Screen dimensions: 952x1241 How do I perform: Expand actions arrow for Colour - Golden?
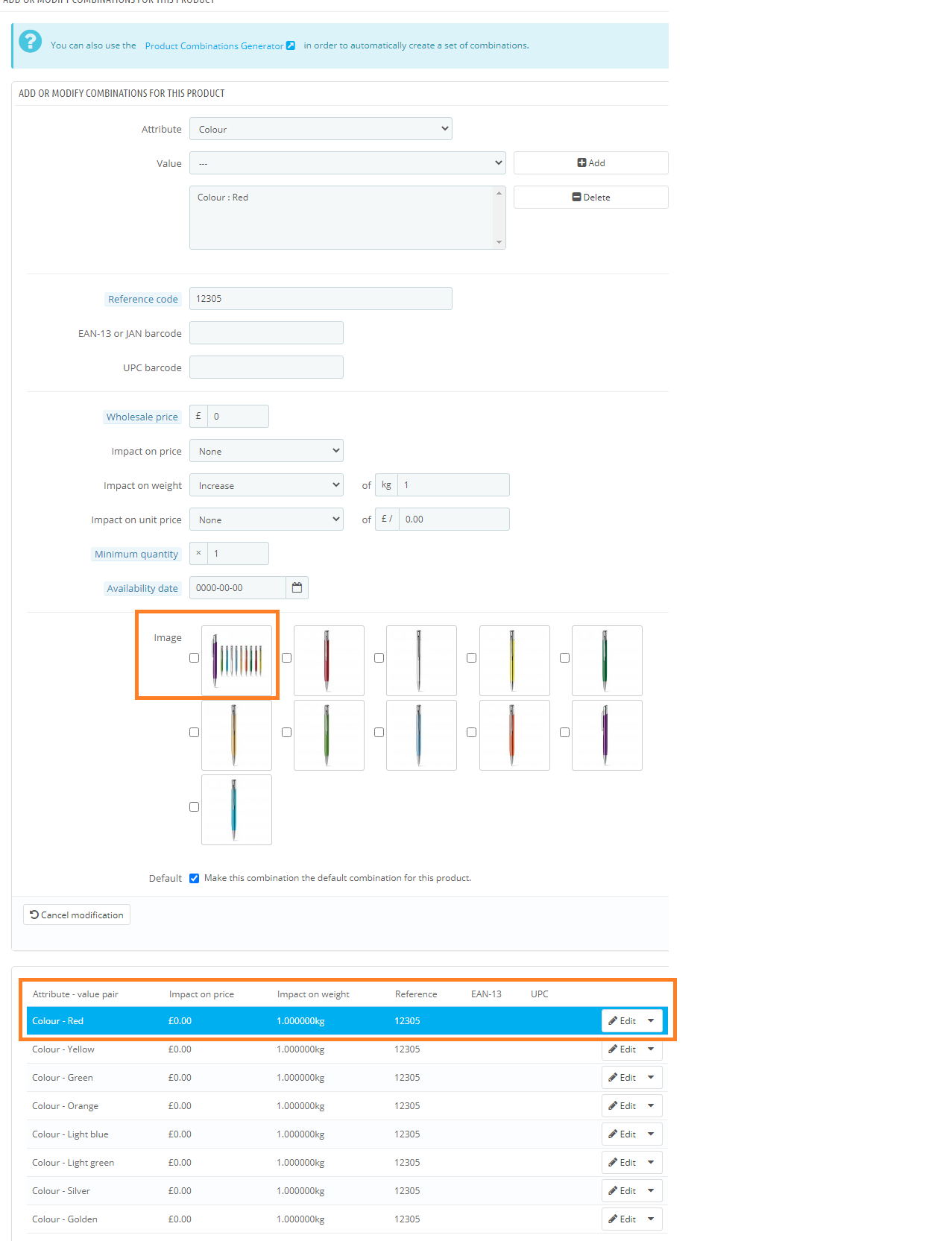[x=651, y=1219]
